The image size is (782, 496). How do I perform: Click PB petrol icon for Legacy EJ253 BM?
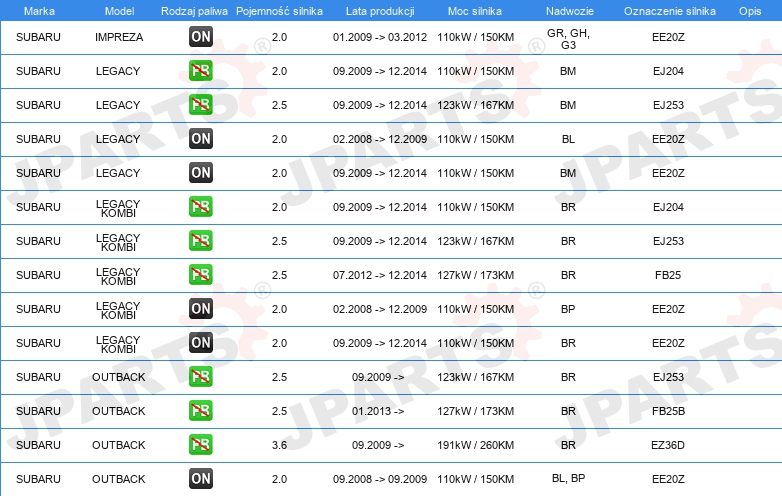[201, 104]
